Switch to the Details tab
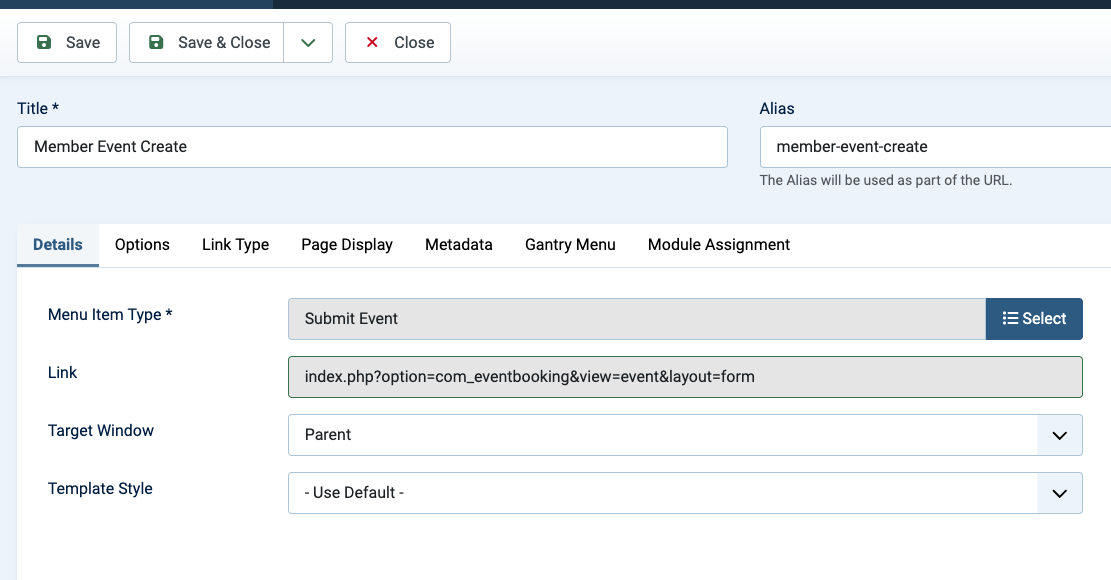 tap(58, 245)
